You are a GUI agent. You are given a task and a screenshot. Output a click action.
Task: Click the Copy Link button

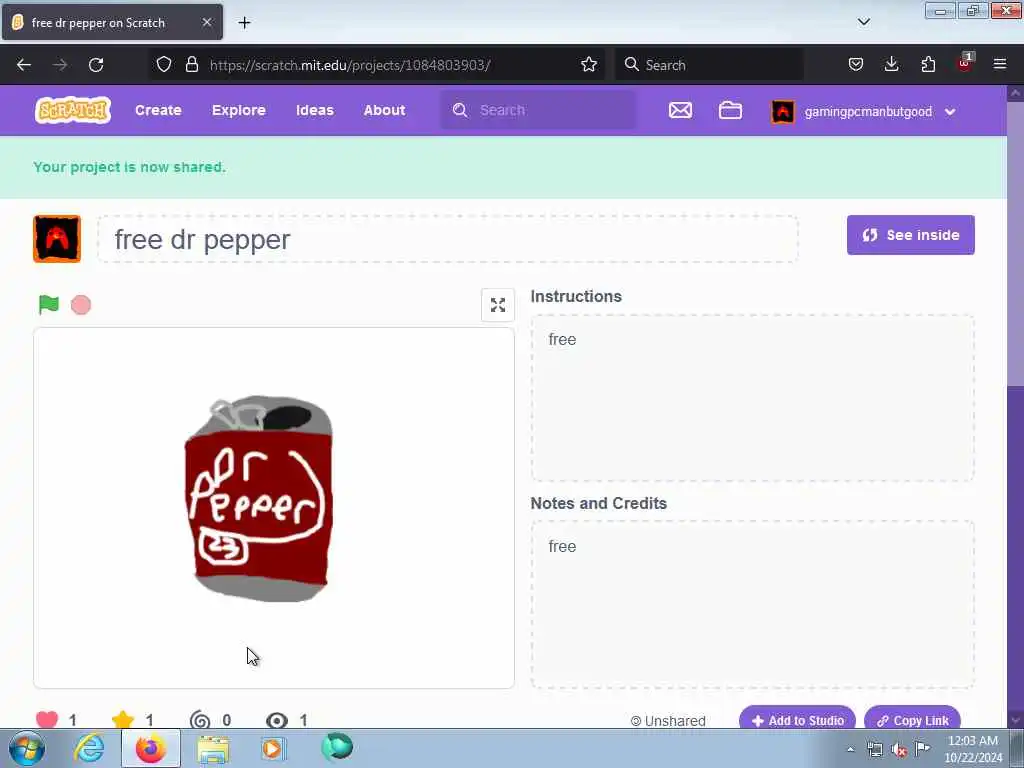912,718
